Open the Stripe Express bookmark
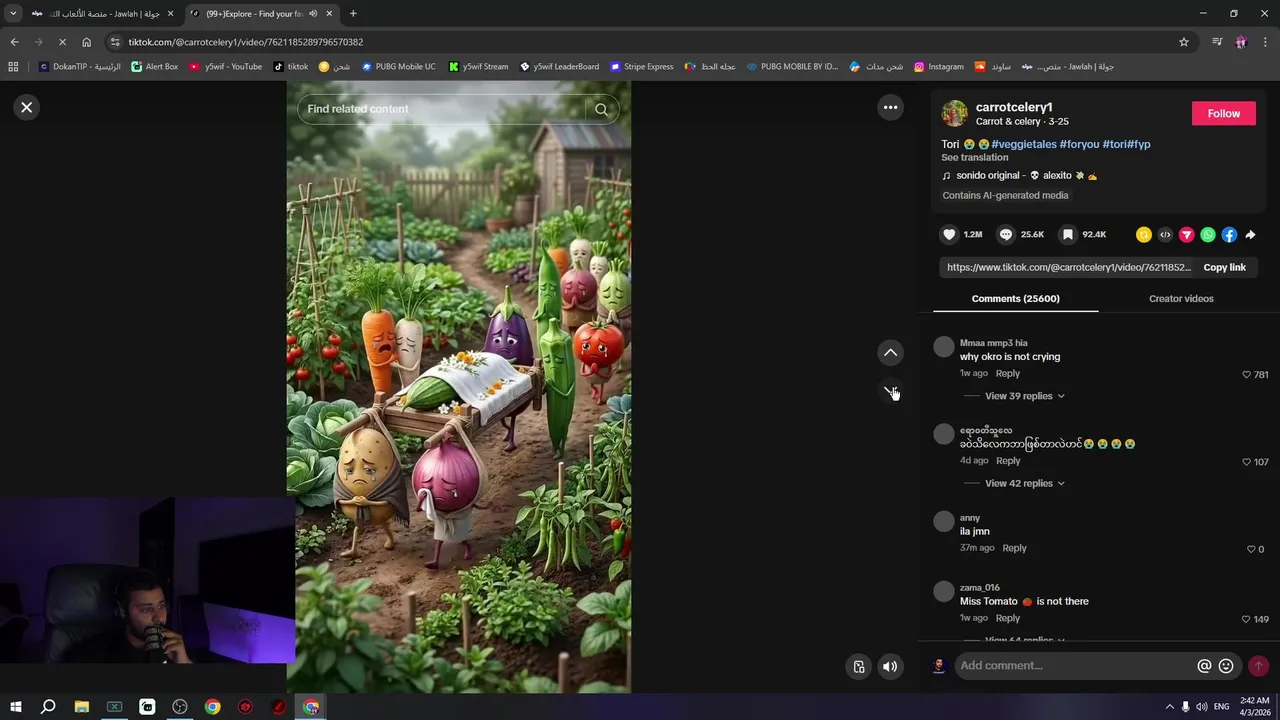 click(x=640, y=67)
